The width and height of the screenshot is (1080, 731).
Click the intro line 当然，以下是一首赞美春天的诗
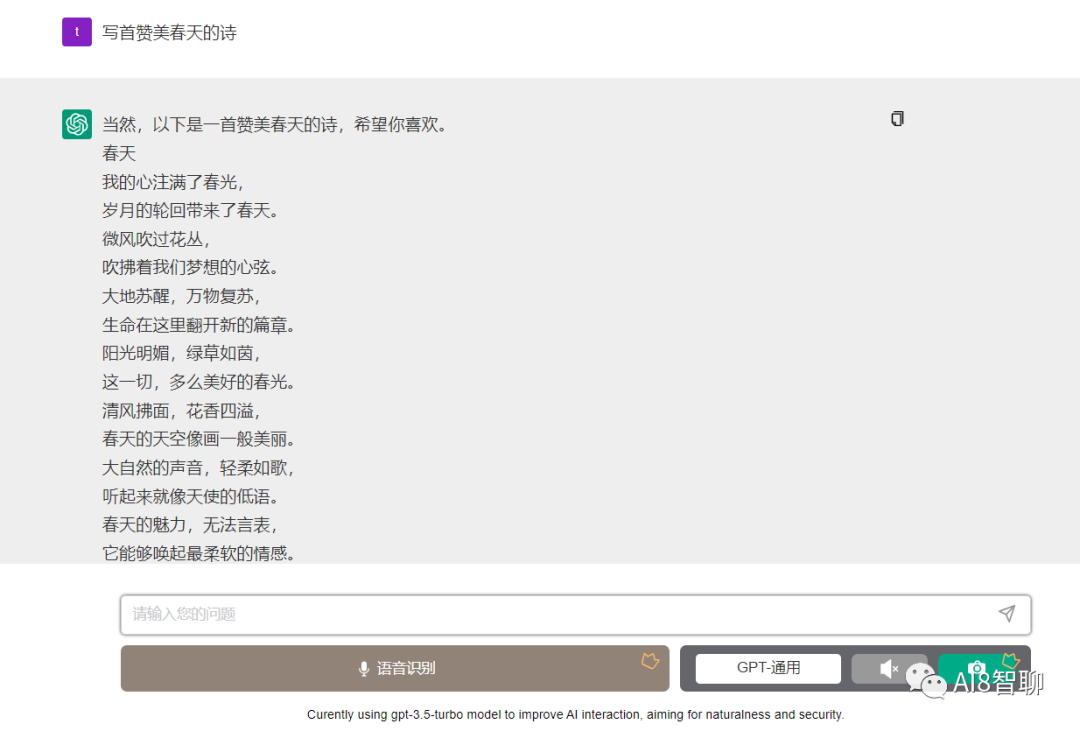(274, 125)
